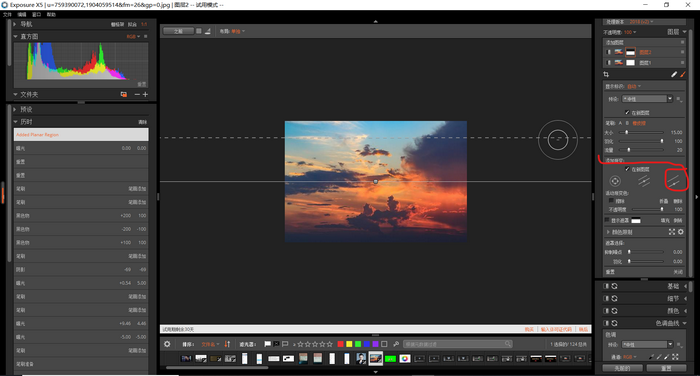Image resolution: width=700 pixels, height=376 pixels.
Task: Click the orange folder icon in folders header
Action: (x=124, y=94)
